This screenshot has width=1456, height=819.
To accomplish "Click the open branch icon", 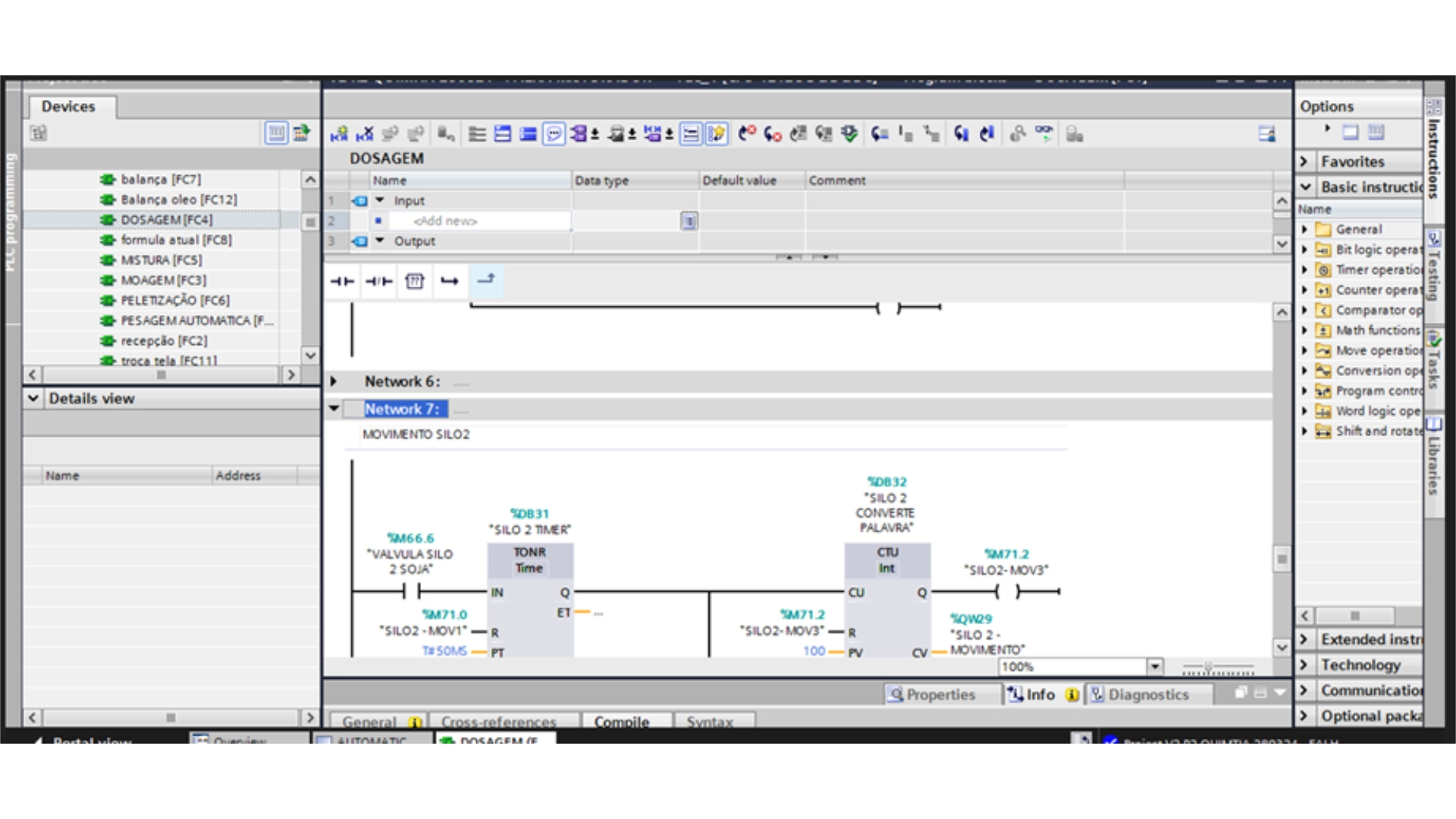I will [450, 281].
